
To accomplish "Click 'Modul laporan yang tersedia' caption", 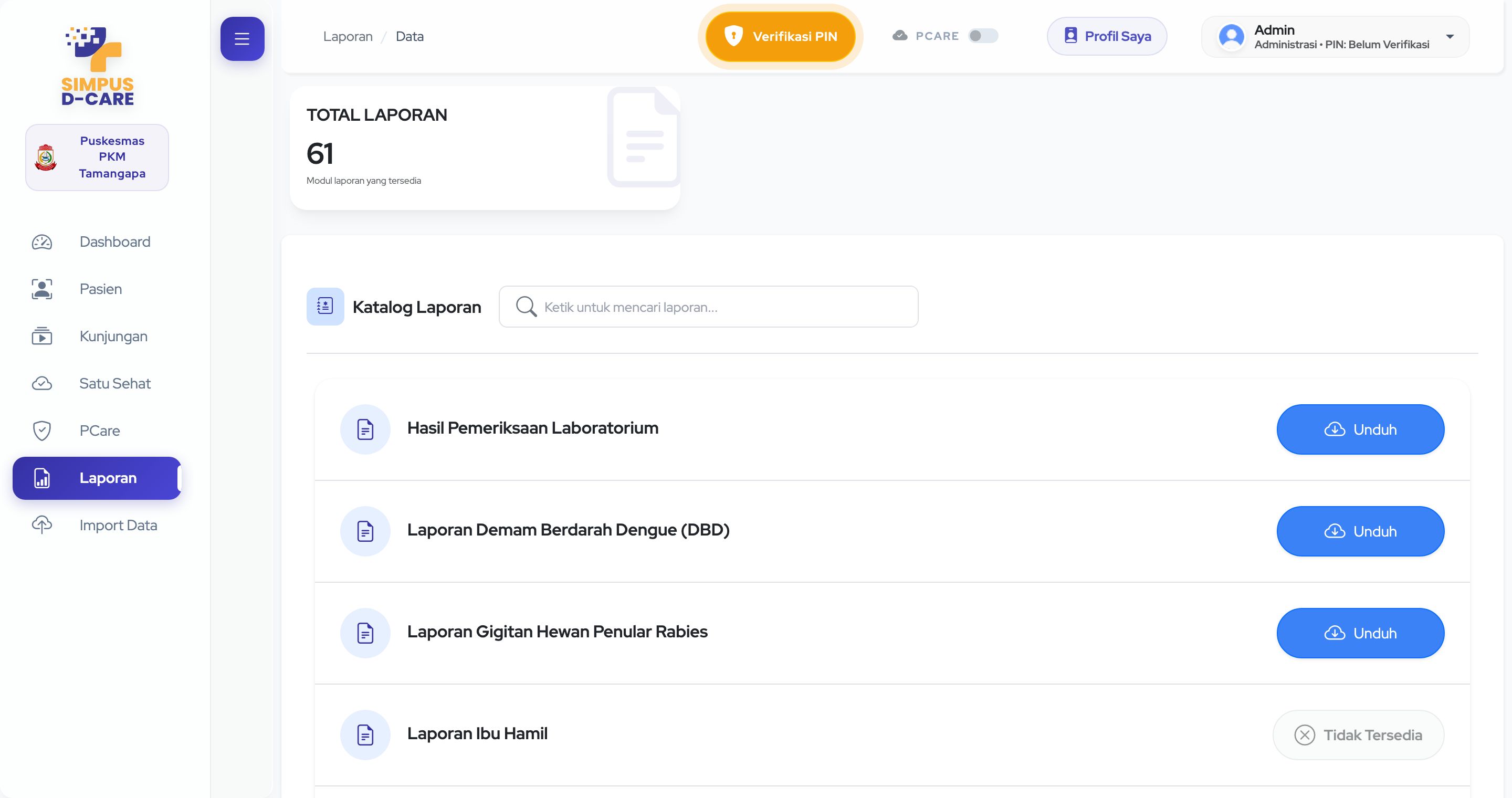I will [x=363, y=181].
